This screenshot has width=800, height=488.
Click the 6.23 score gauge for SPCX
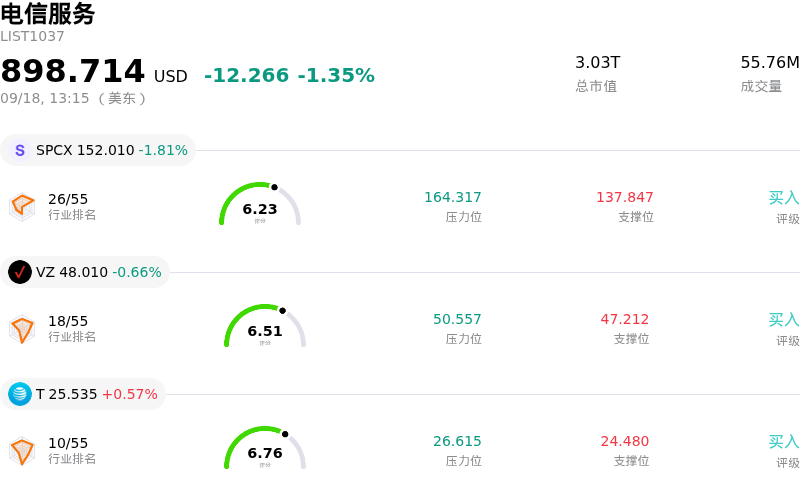pos(260,204)
